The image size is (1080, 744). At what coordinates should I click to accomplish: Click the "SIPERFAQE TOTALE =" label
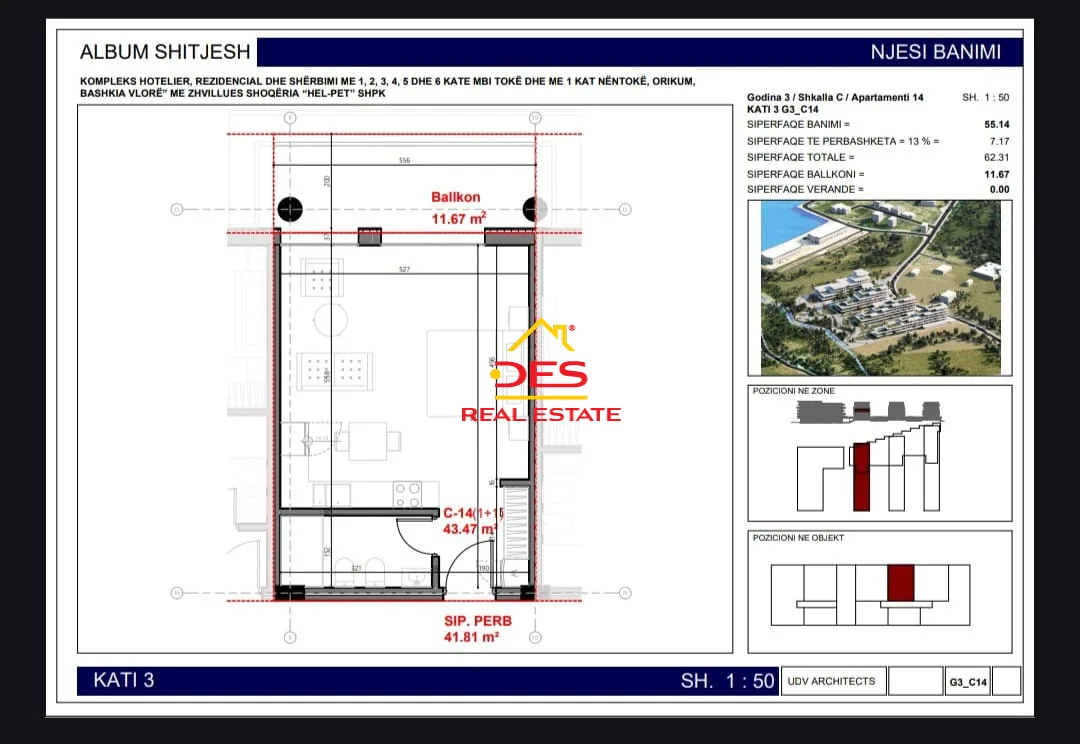click(x=800, y=157)
